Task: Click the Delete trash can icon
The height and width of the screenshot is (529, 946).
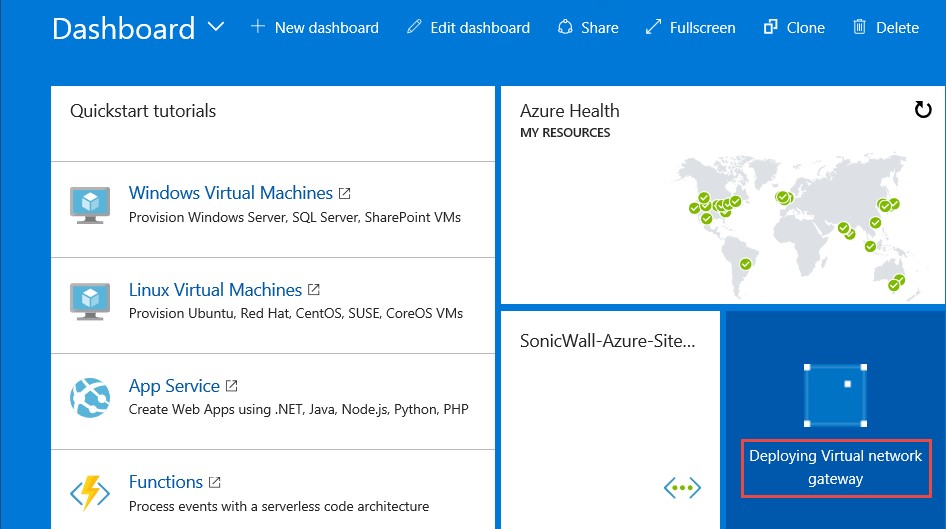Action: [x=860, y=27]
